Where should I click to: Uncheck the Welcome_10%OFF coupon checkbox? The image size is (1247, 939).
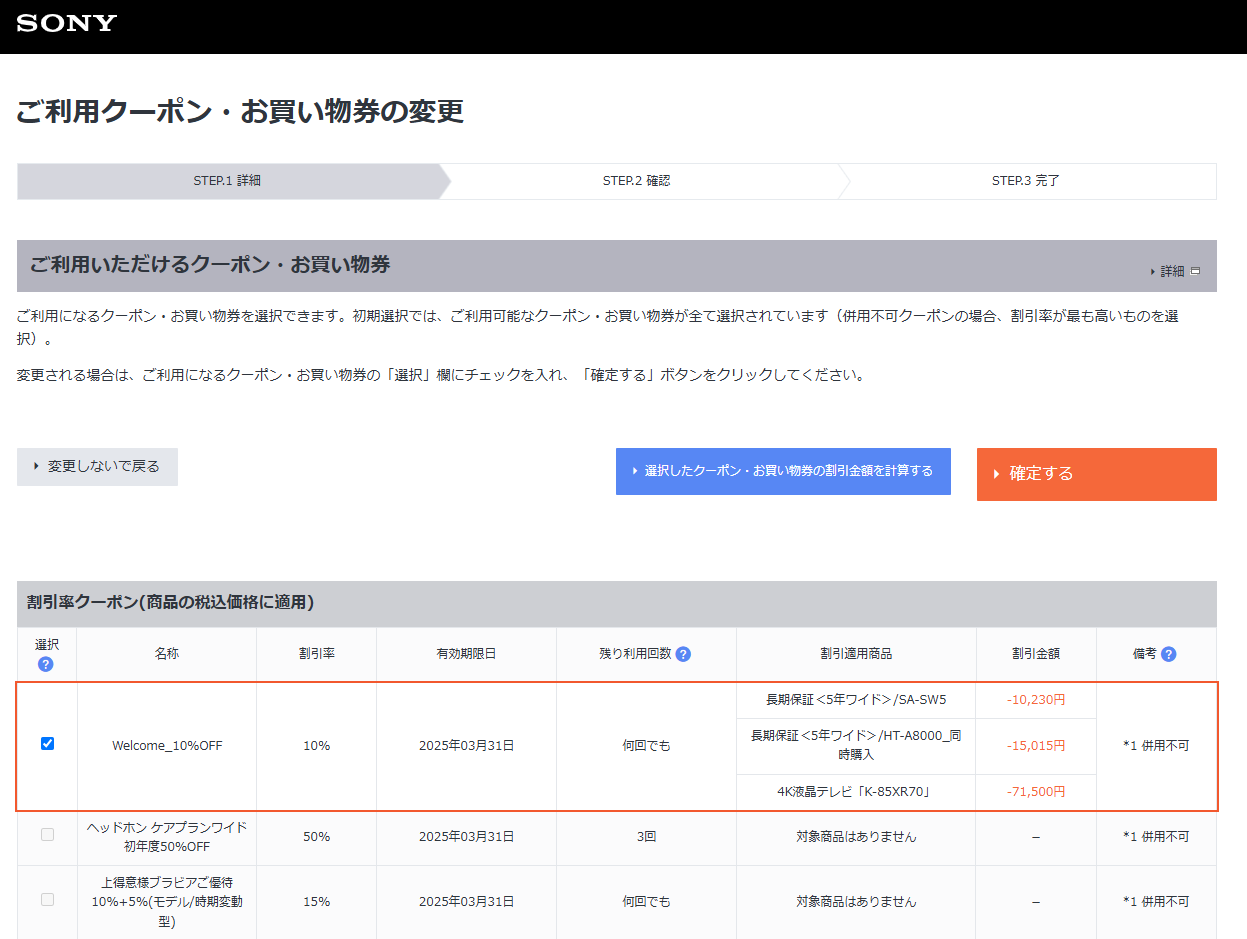(x=47, y=744)
